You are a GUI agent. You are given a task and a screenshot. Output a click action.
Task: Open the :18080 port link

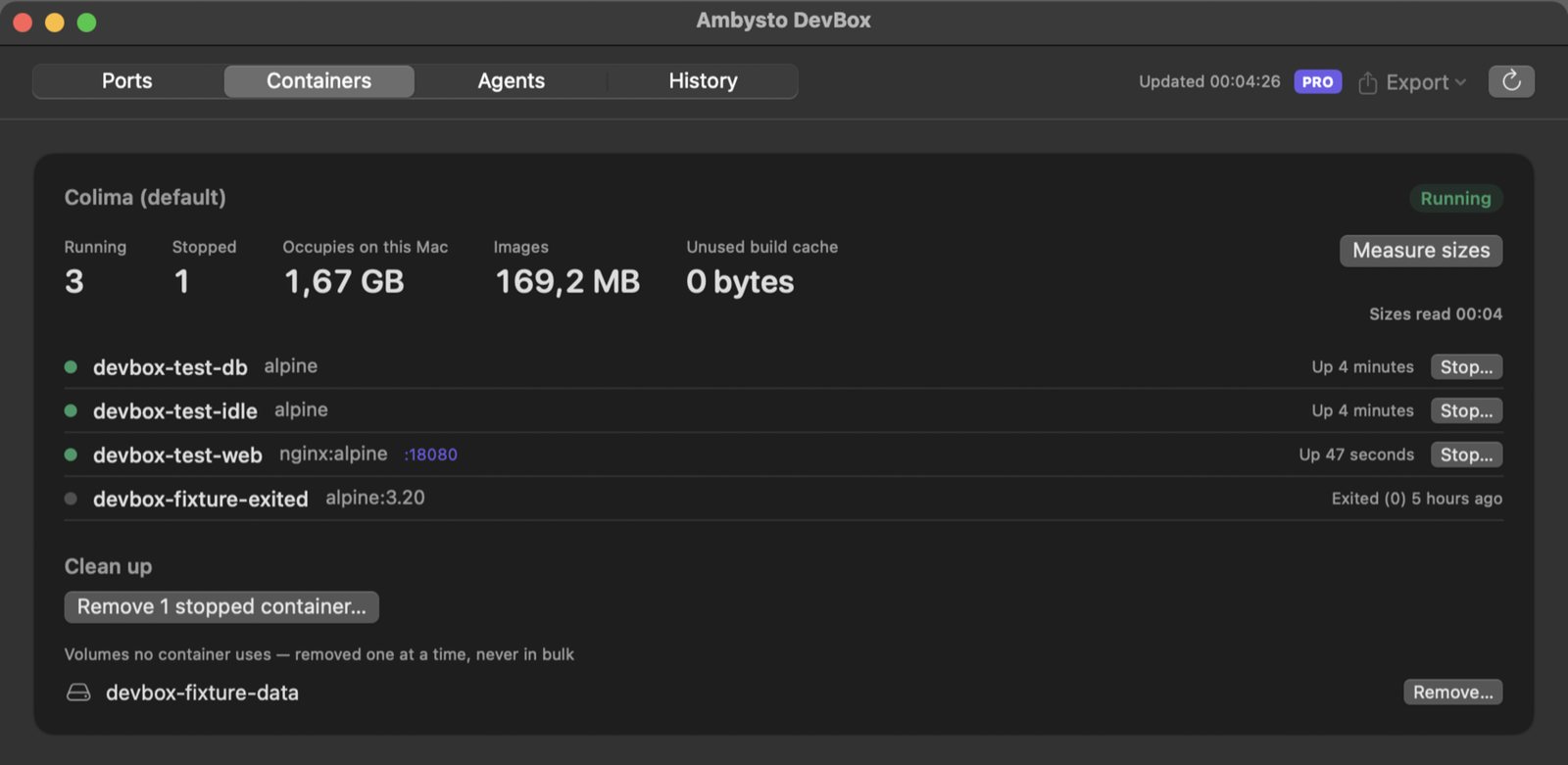430,454
